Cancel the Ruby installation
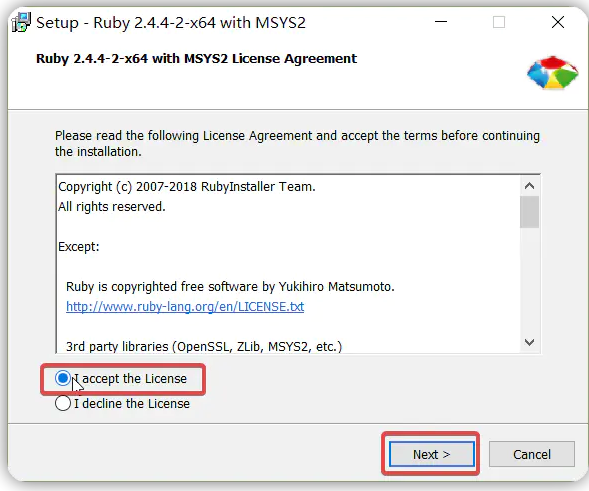Viewport: 589px width, 491px height. click(x=532, y=454)
